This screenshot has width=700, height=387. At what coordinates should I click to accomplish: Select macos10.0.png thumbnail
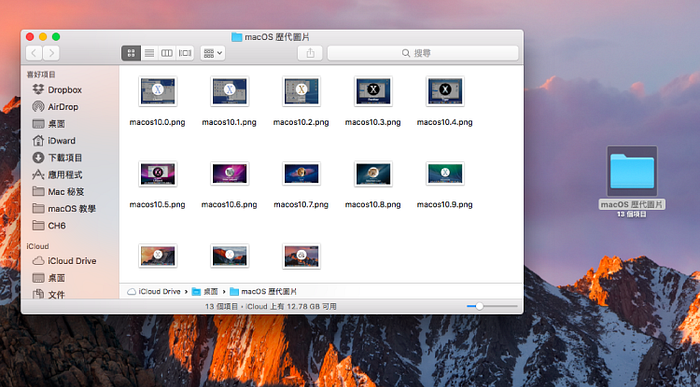click(x=158, y=91)
